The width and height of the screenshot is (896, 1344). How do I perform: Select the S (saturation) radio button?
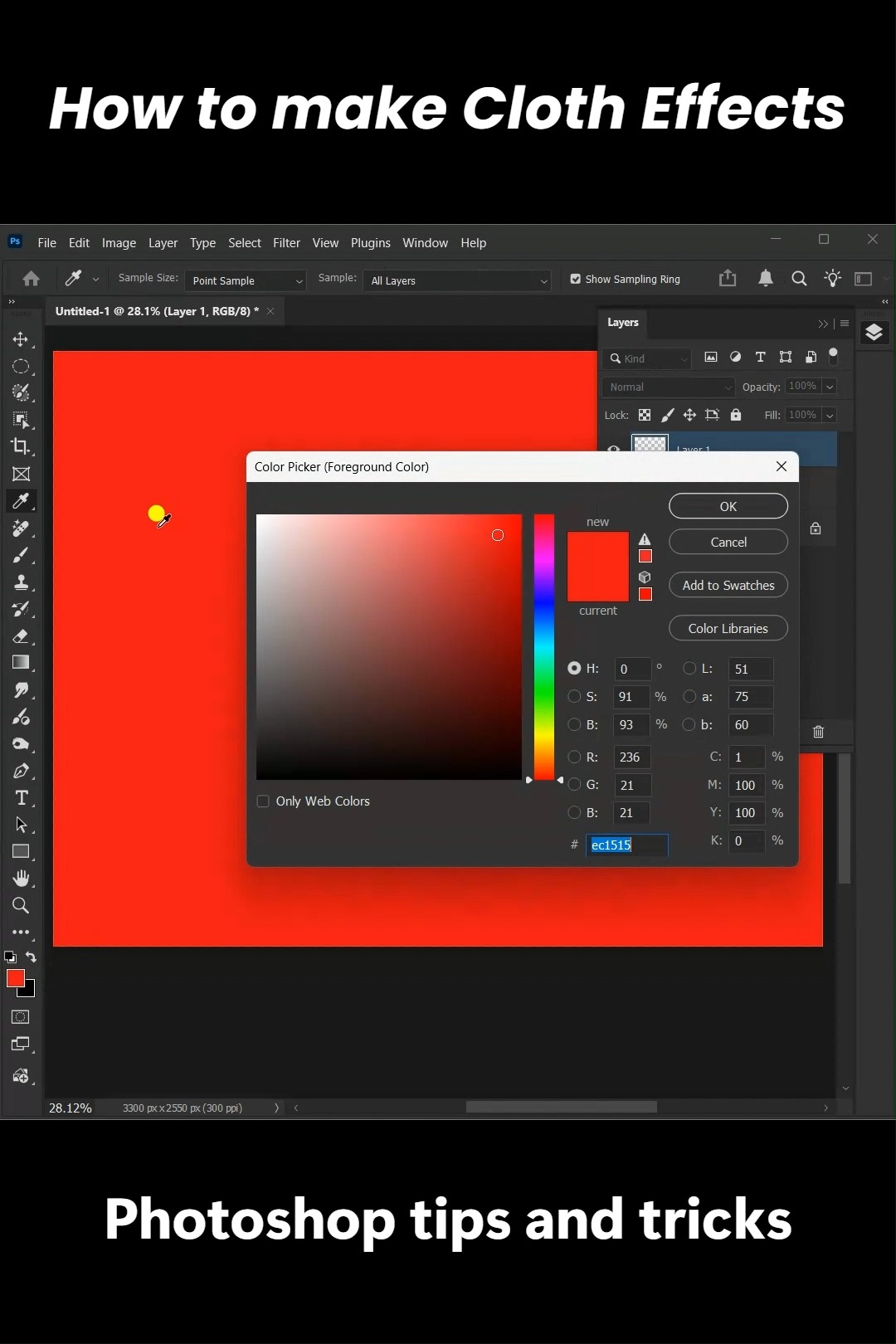[574, 697]
